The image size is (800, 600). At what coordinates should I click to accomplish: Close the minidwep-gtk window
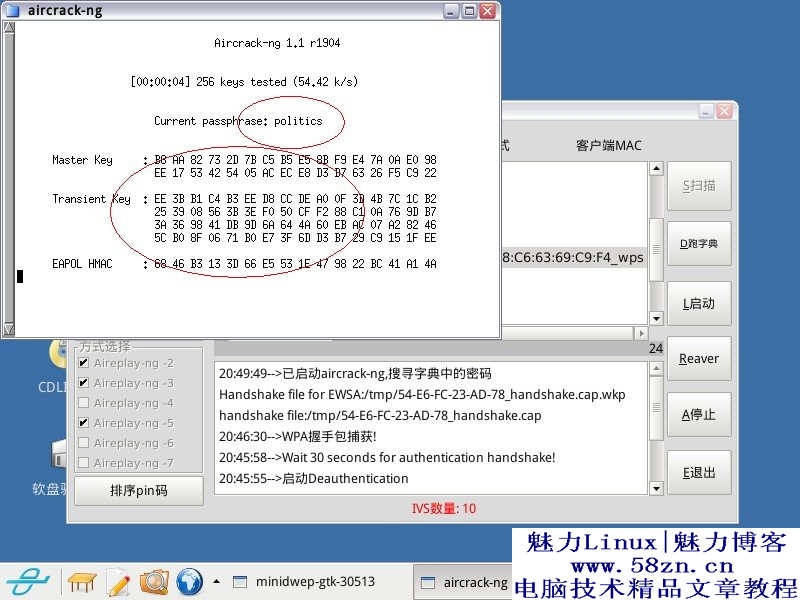(724, 111)
